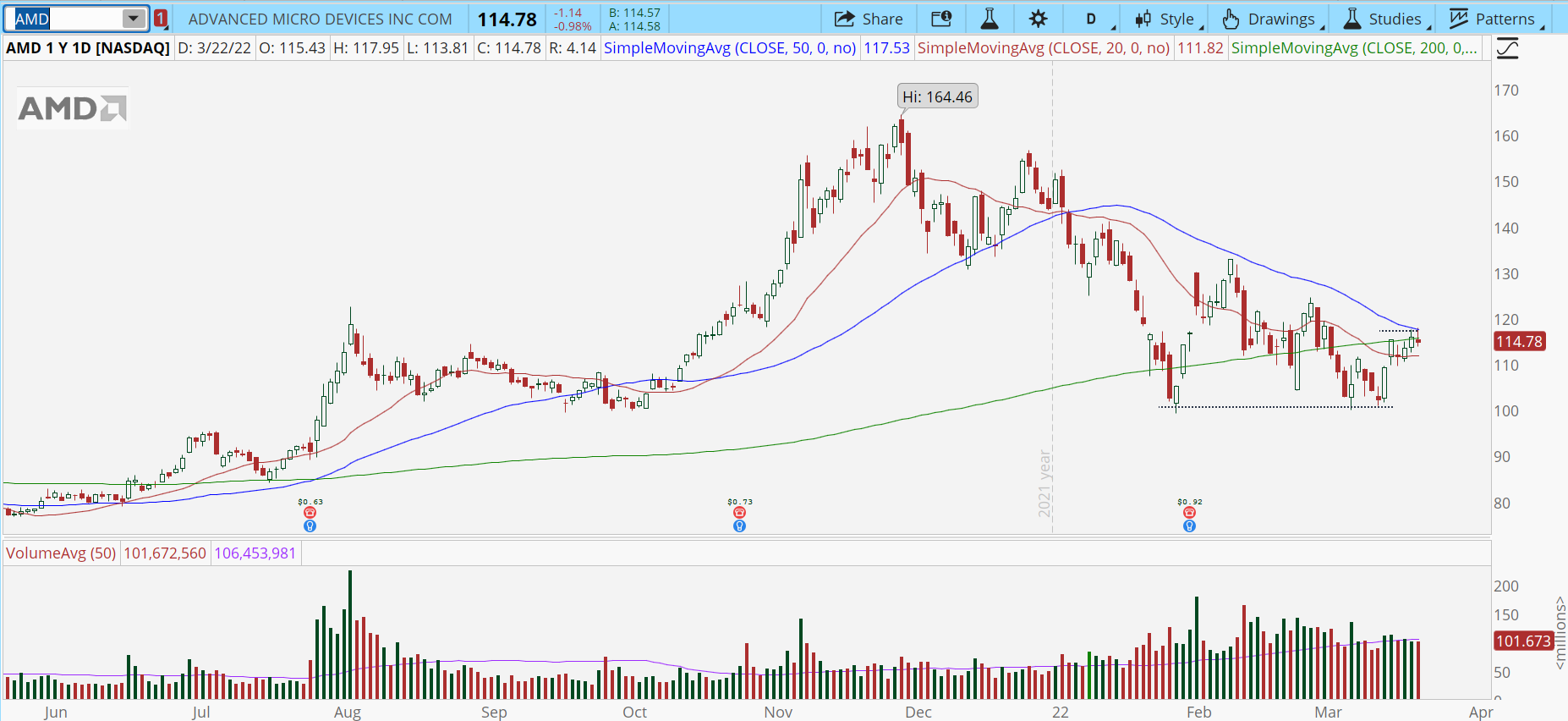Click the Nov label on time axis
Image resolution: width=1568 pixels, height=721 pixels.
pos(778,712)
